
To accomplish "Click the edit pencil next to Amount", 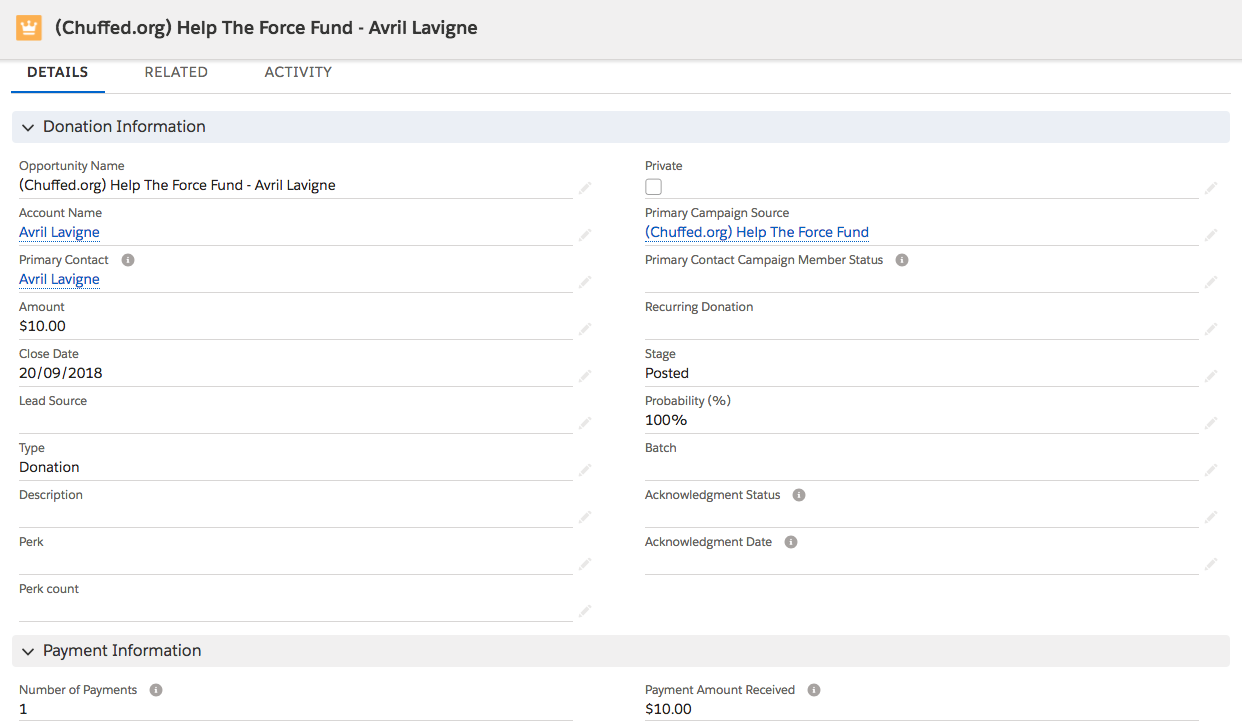I will click(585, 328).
